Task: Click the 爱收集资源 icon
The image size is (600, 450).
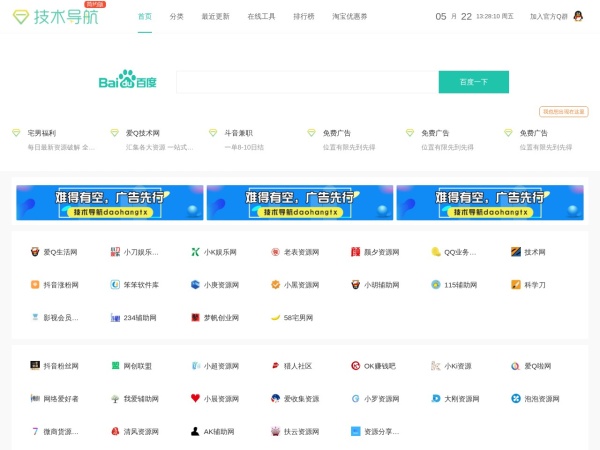Action: pyautogui.click(x=275, y=398)
